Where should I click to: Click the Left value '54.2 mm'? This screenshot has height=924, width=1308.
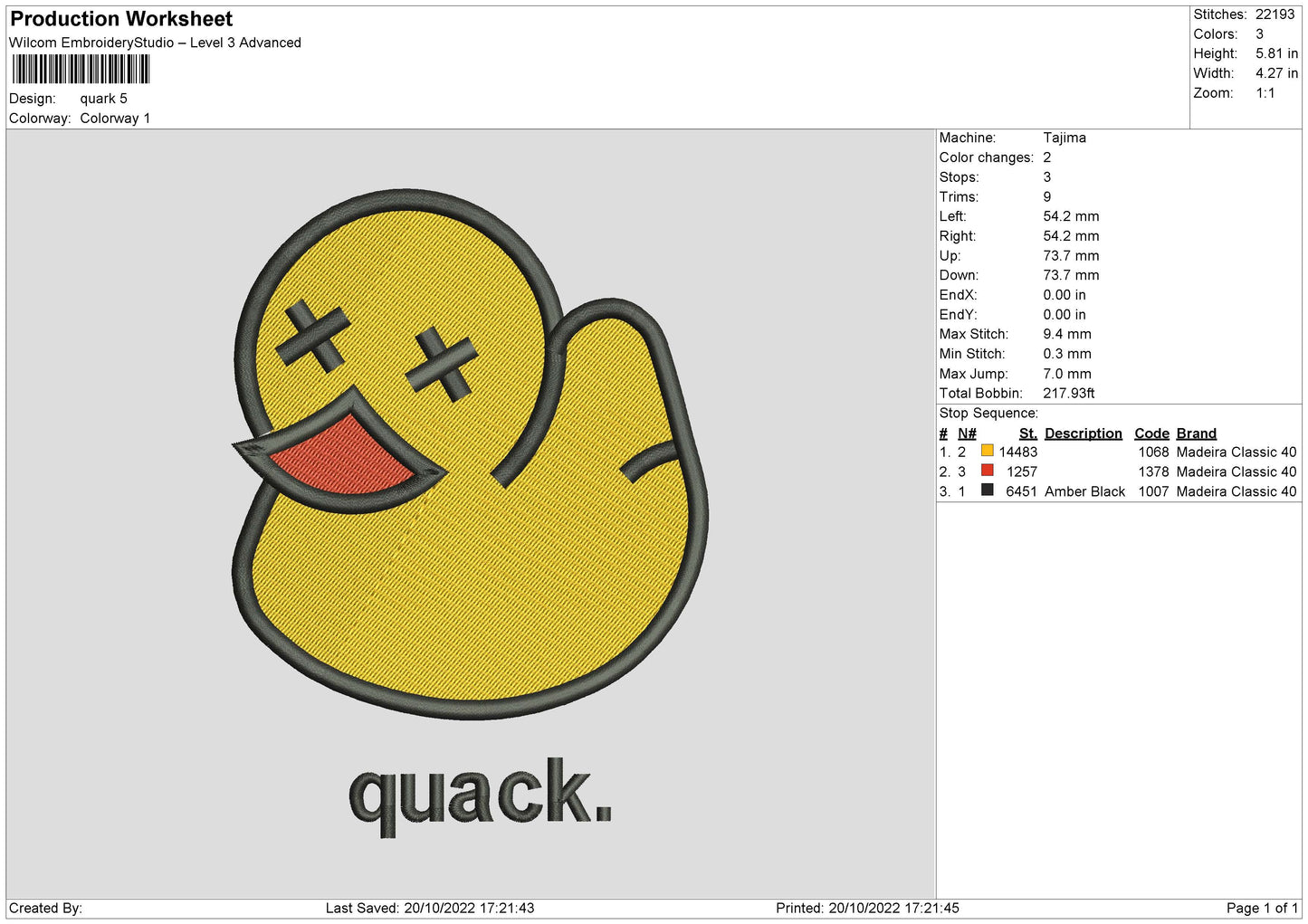1071,216
